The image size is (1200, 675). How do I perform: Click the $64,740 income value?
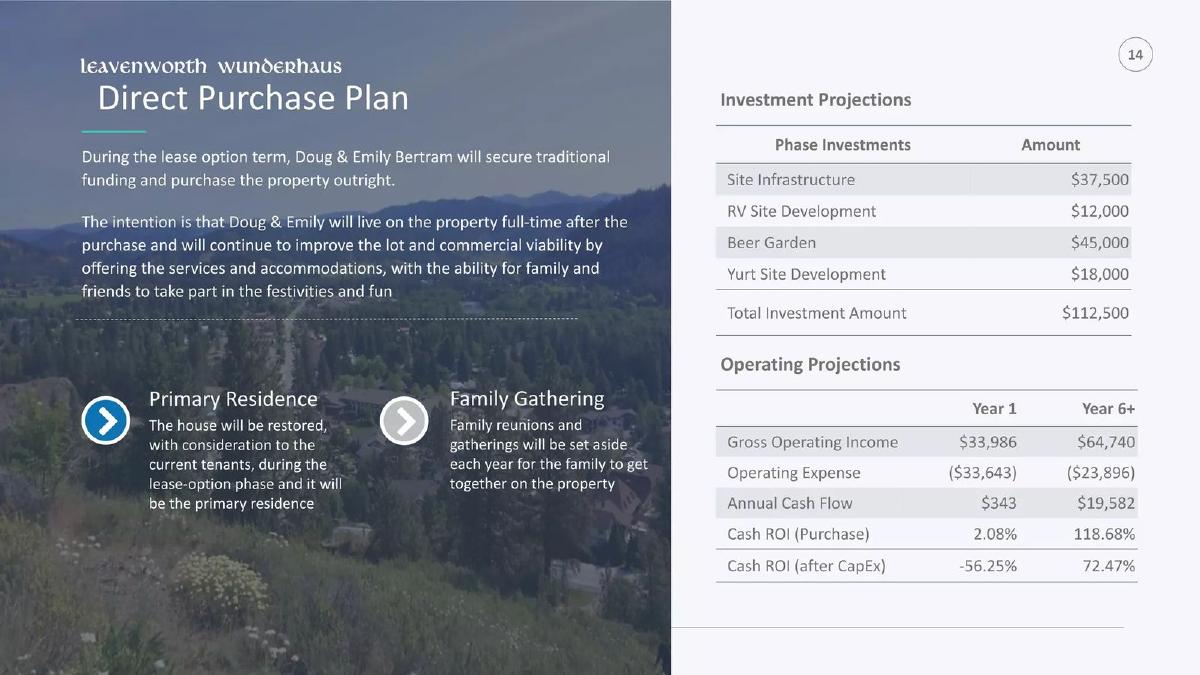(x=1107, y=442)
